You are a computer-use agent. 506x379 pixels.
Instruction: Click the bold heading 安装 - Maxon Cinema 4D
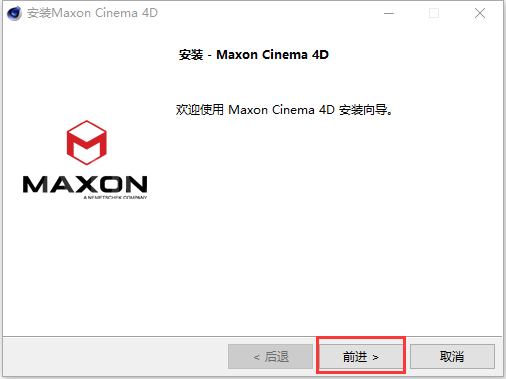tap(254, 55)
